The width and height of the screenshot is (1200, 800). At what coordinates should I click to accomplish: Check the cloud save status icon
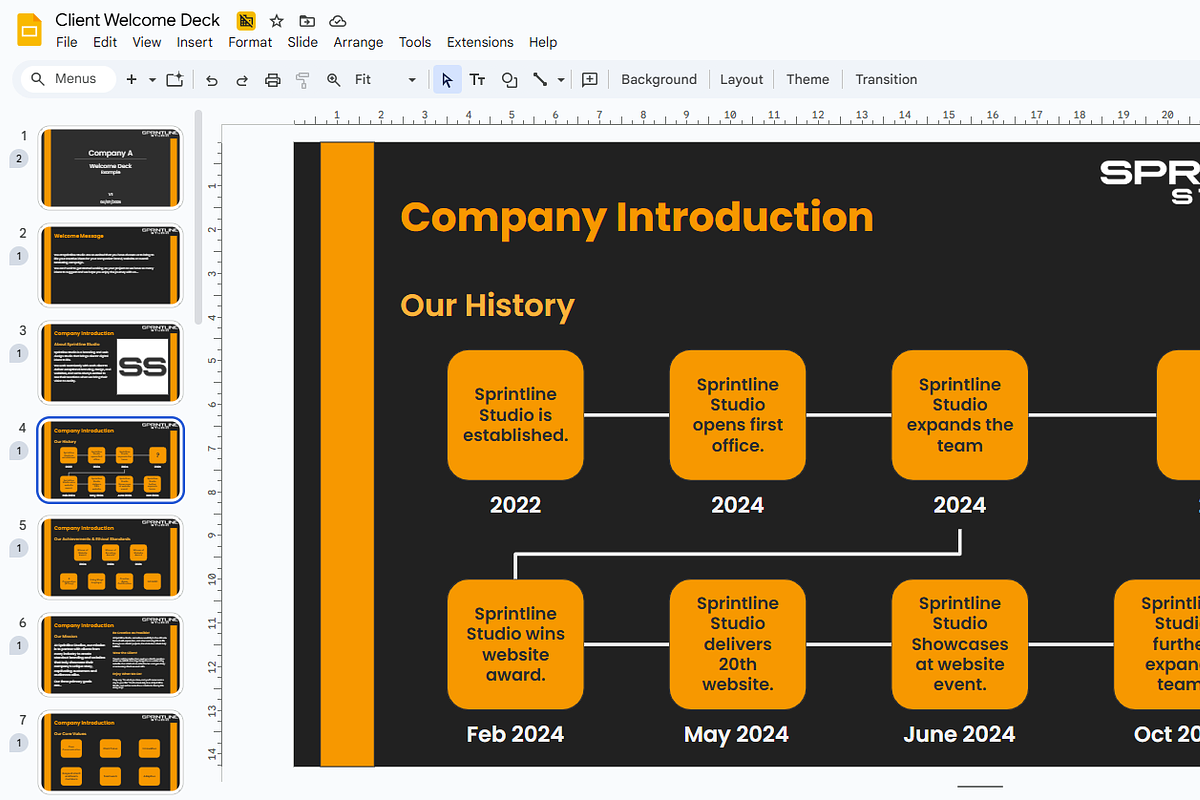338,21
